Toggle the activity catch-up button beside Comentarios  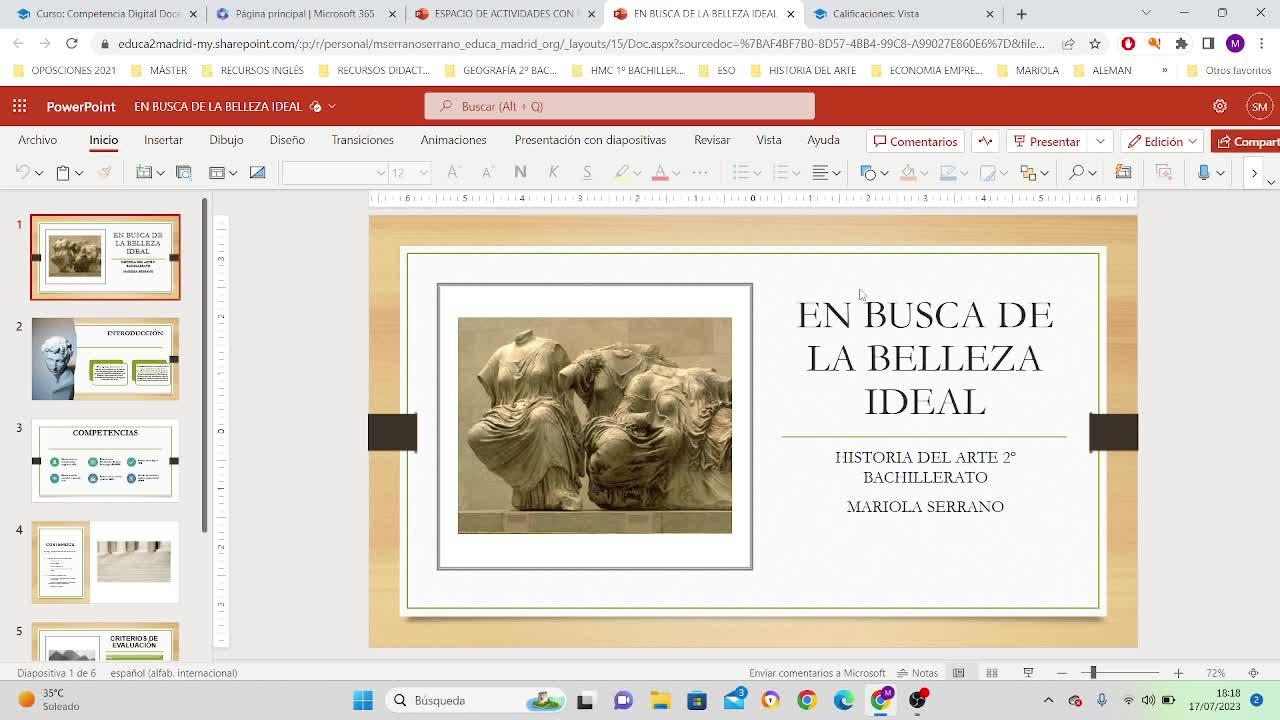click(x=985, y=141)
